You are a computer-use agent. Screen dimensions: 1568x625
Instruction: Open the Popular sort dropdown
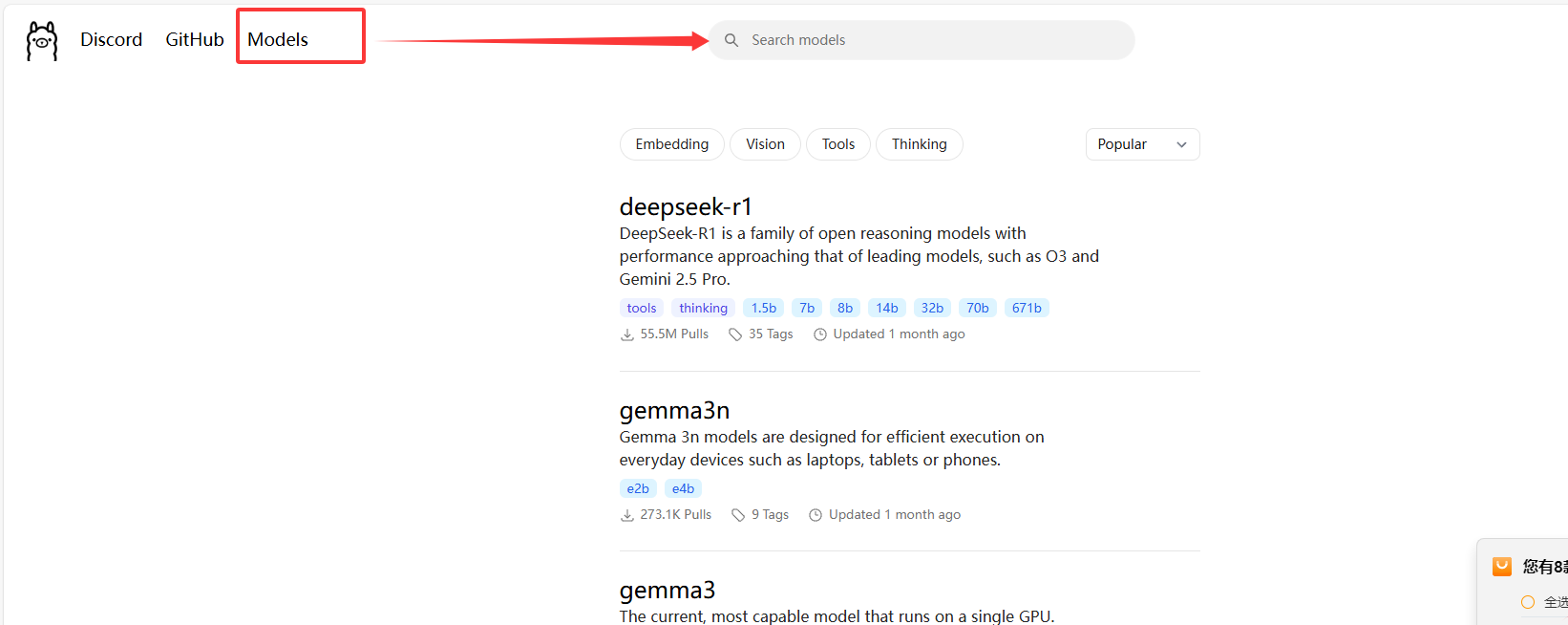coord(1142,144)
